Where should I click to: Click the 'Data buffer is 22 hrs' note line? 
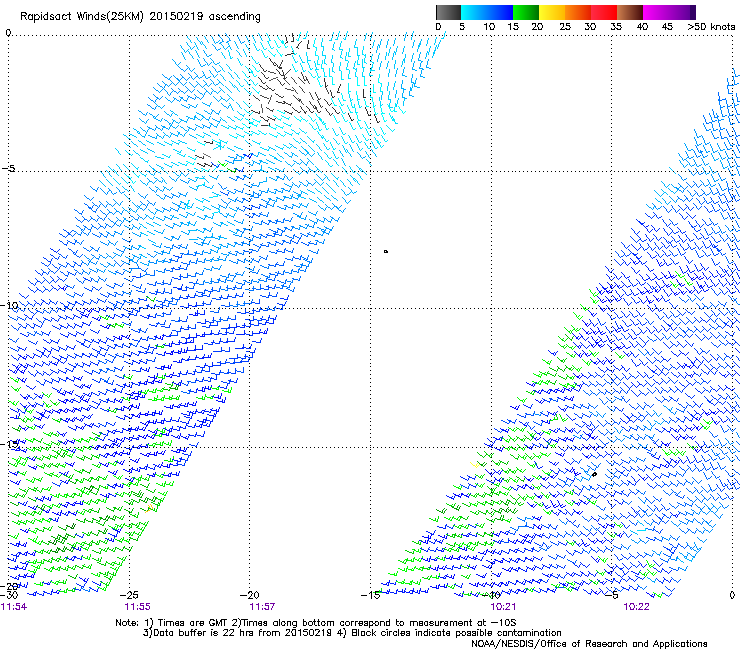pos(352,633)
